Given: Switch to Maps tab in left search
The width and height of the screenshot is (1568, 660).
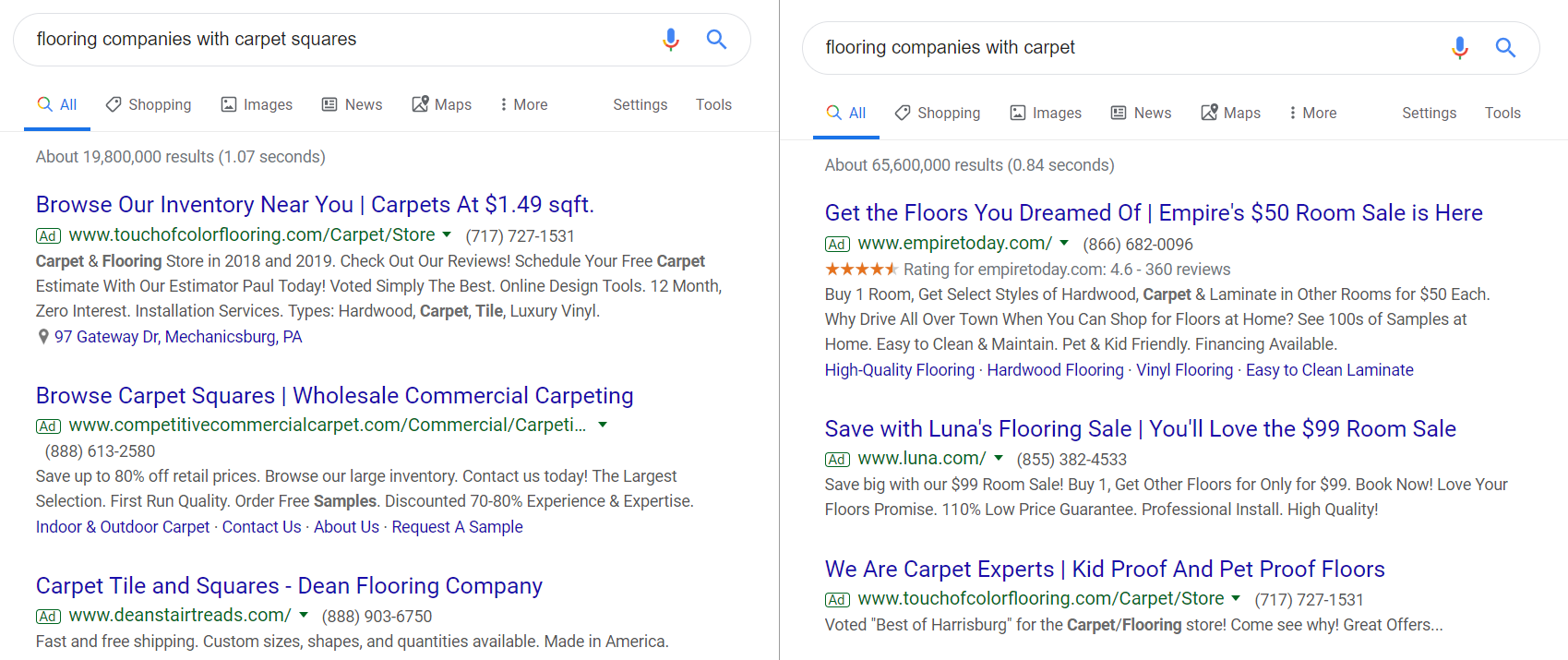Looking at the screenshot, I should coord(441,104).
